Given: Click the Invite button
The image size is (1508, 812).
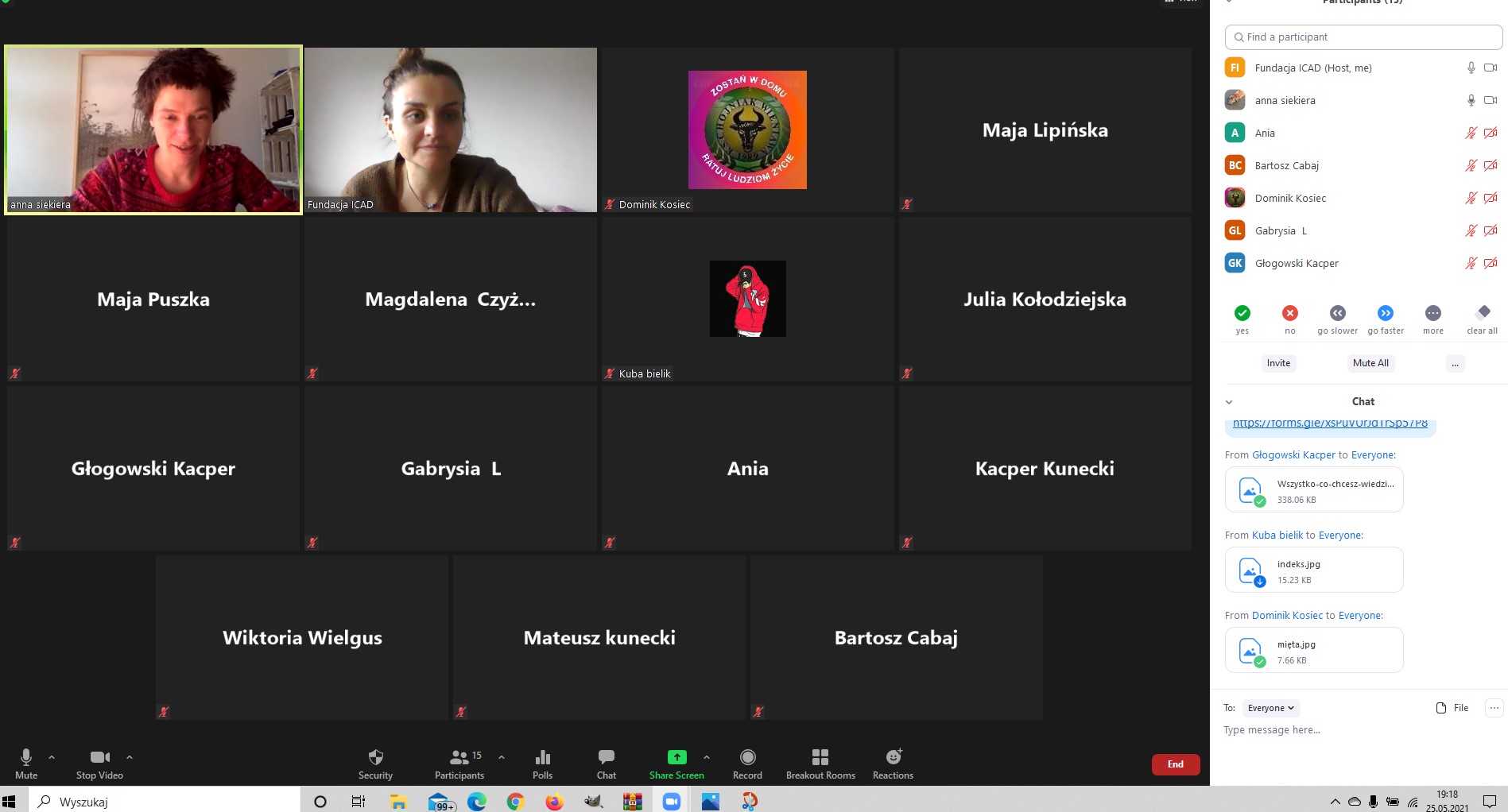Looking at the screenshot, I should click(x=1278, y=363).
